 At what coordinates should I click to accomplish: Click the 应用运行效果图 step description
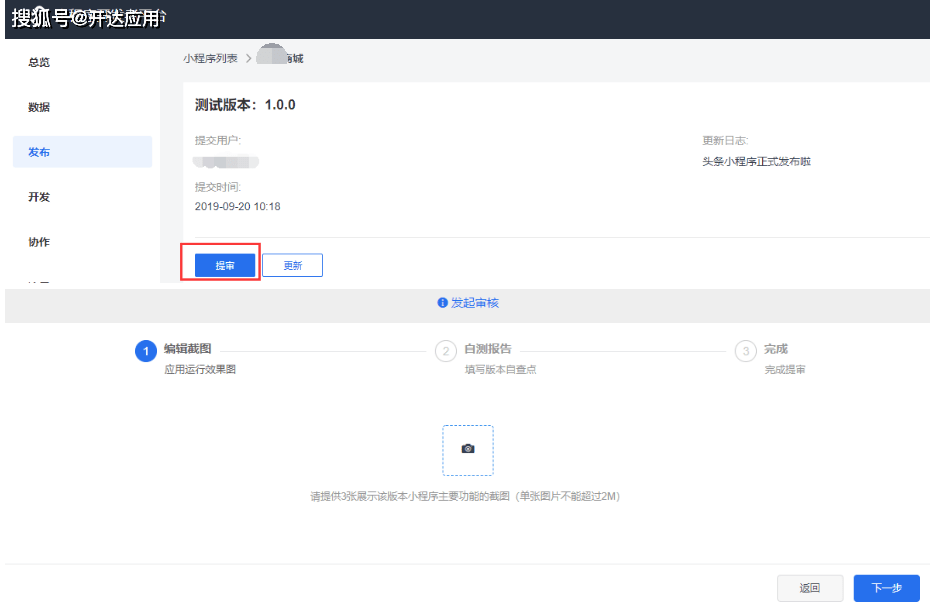(200, 369)
